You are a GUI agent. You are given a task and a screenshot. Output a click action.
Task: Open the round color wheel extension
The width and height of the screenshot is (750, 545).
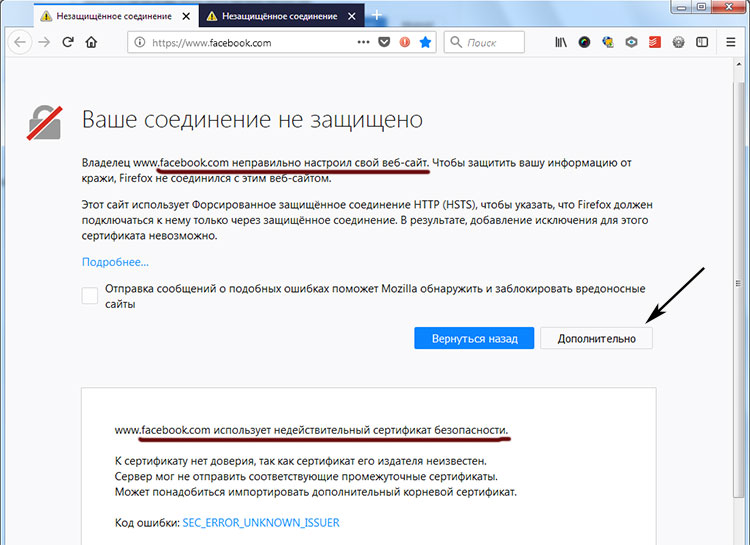584,43
